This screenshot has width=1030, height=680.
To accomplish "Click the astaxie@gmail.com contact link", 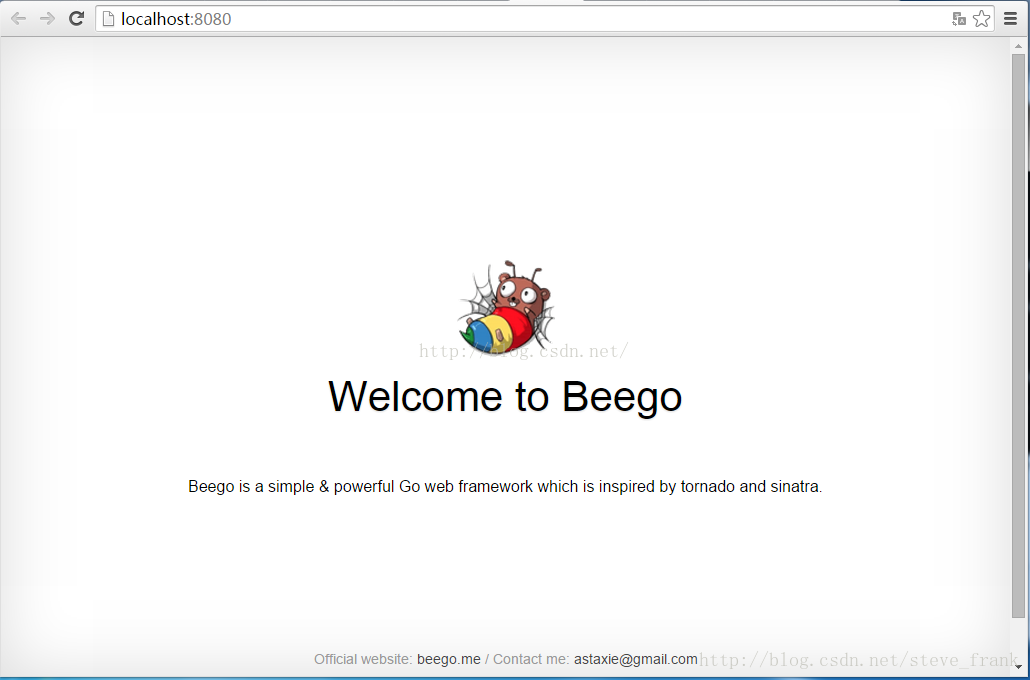I will tap(635, 659).
